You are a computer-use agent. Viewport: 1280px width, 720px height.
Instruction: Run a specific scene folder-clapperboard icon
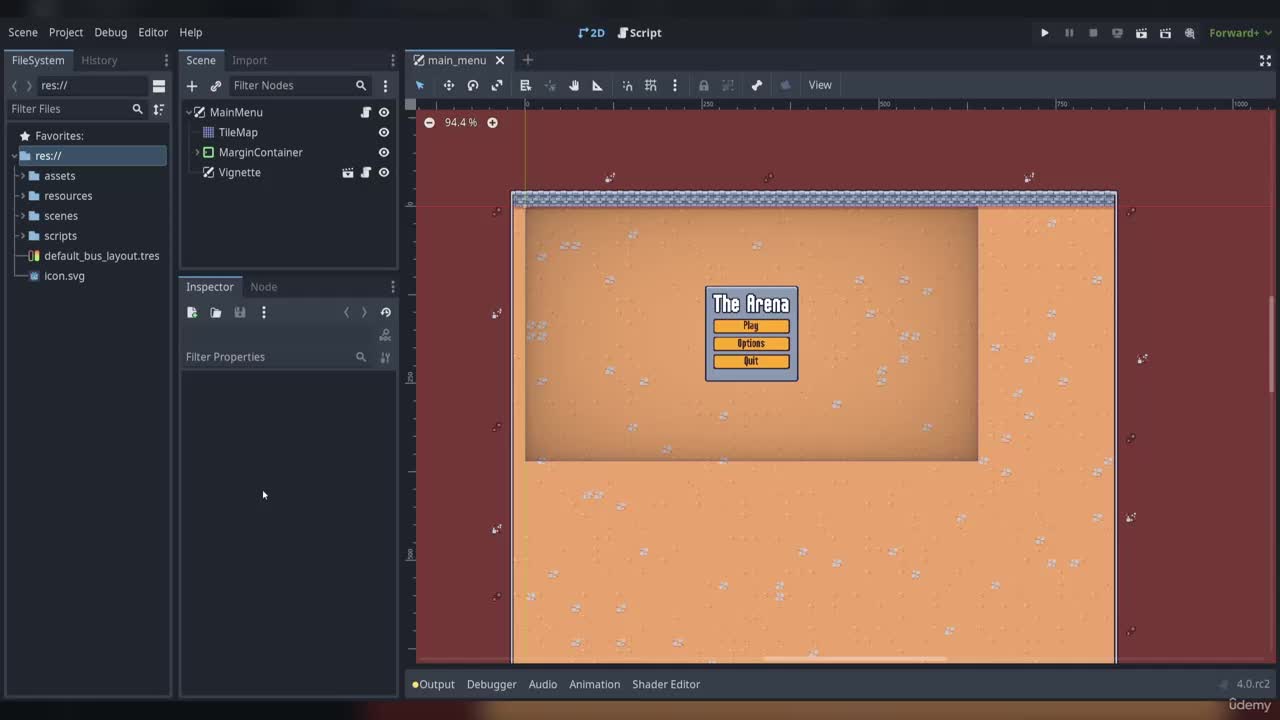1165,33
